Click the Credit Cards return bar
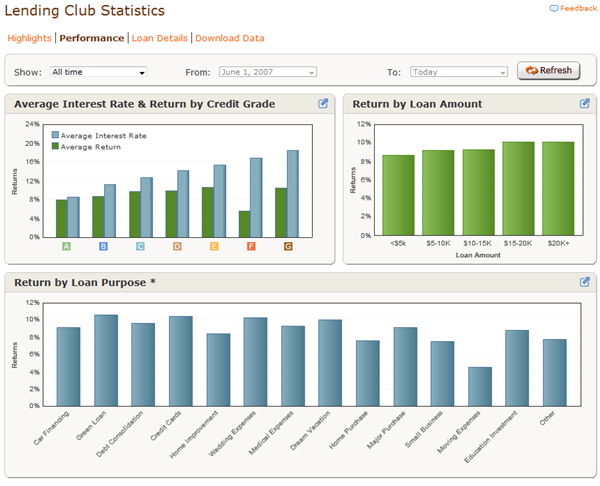Image resolution: width=600 pixels, height=486 pixels. tap(181, 361)
